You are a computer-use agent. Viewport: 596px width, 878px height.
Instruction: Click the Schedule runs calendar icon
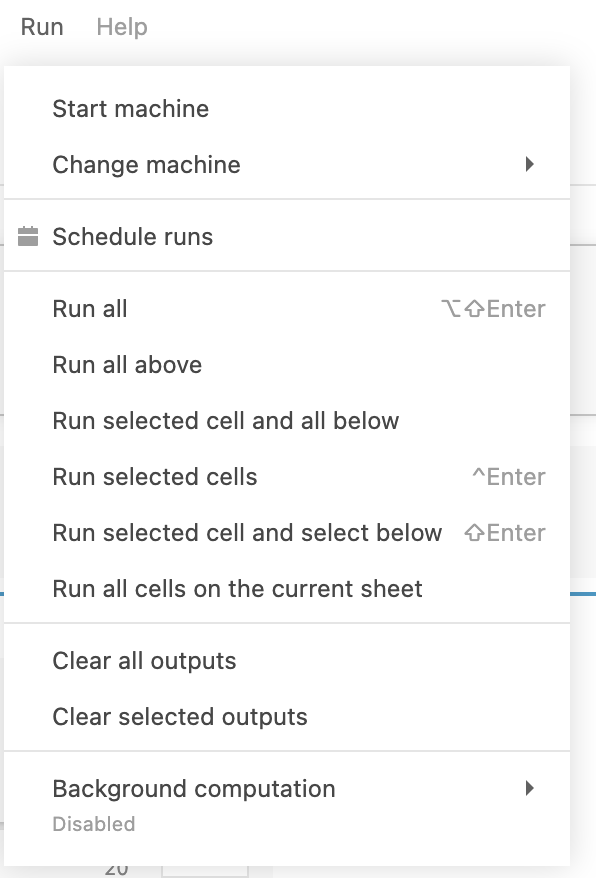tap(29, 237)
